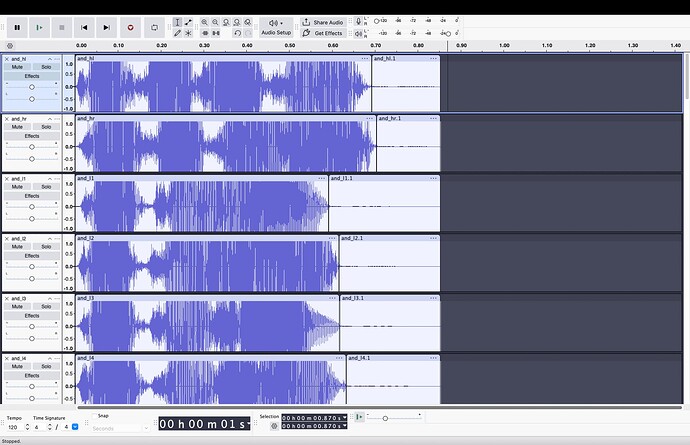
Task: Click the Zoom Out magnifier icon
Action: coord(215,22)
